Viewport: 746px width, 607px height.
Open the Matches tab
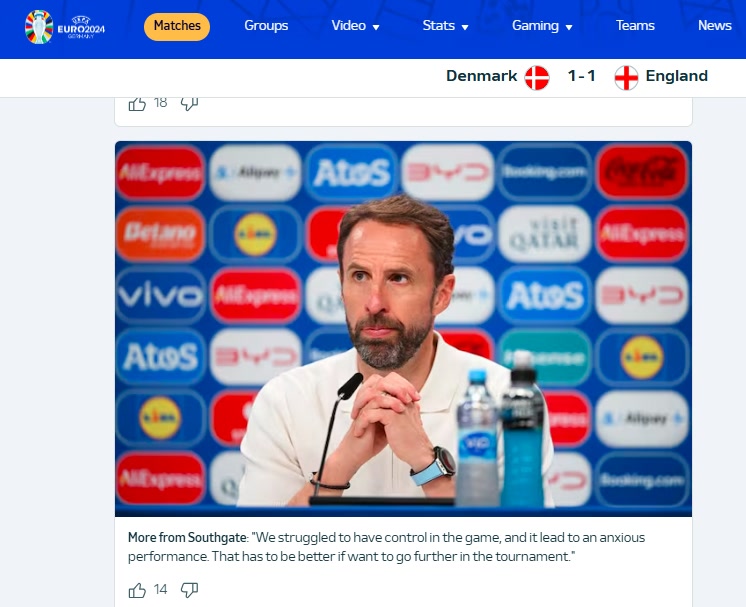coord(177,26)
